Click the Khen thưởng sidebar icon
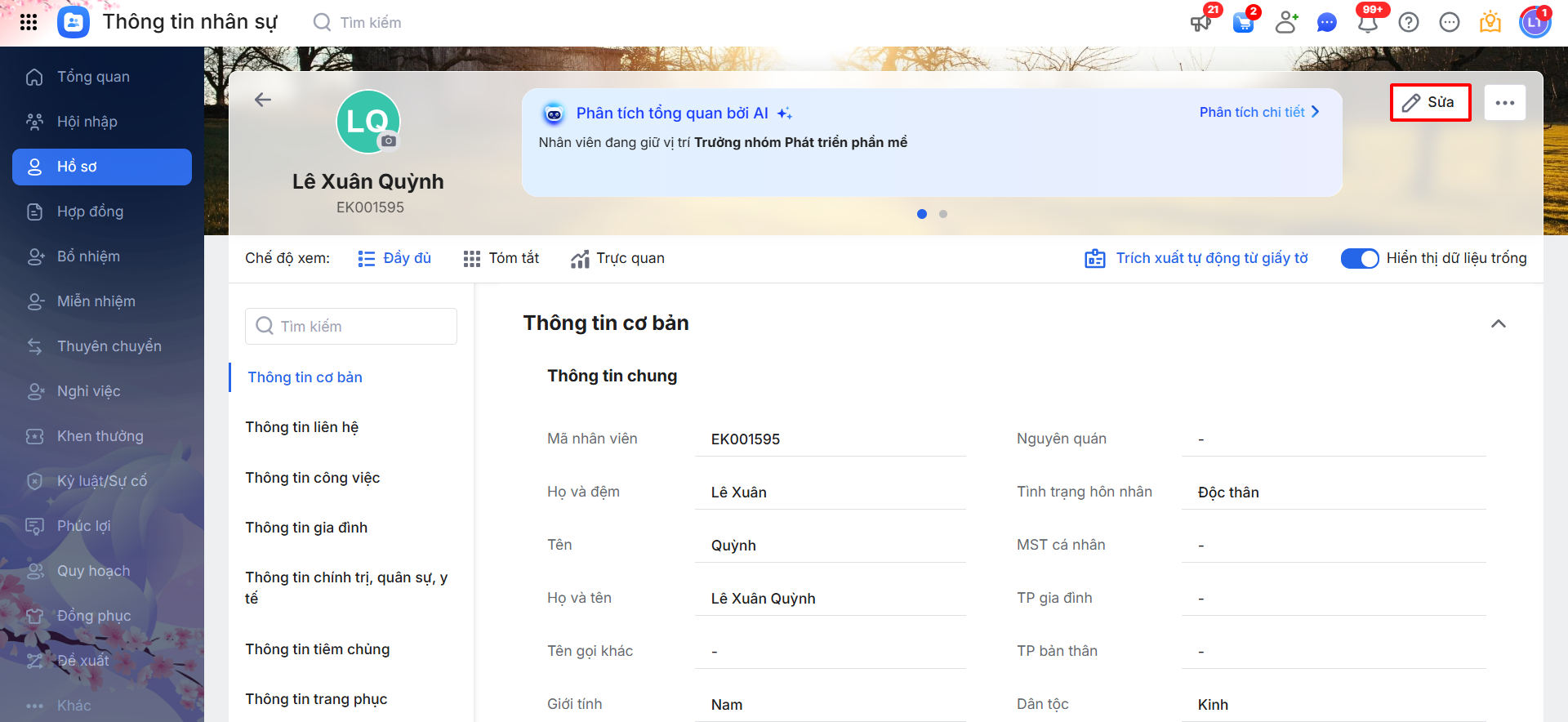This screenshot has width=1568, height=722. coord(35,436)
